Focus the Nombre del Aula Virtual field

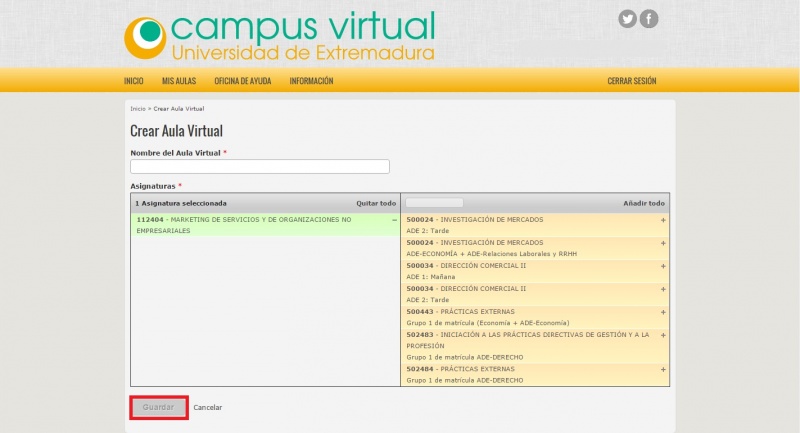[x=260, y=167]
